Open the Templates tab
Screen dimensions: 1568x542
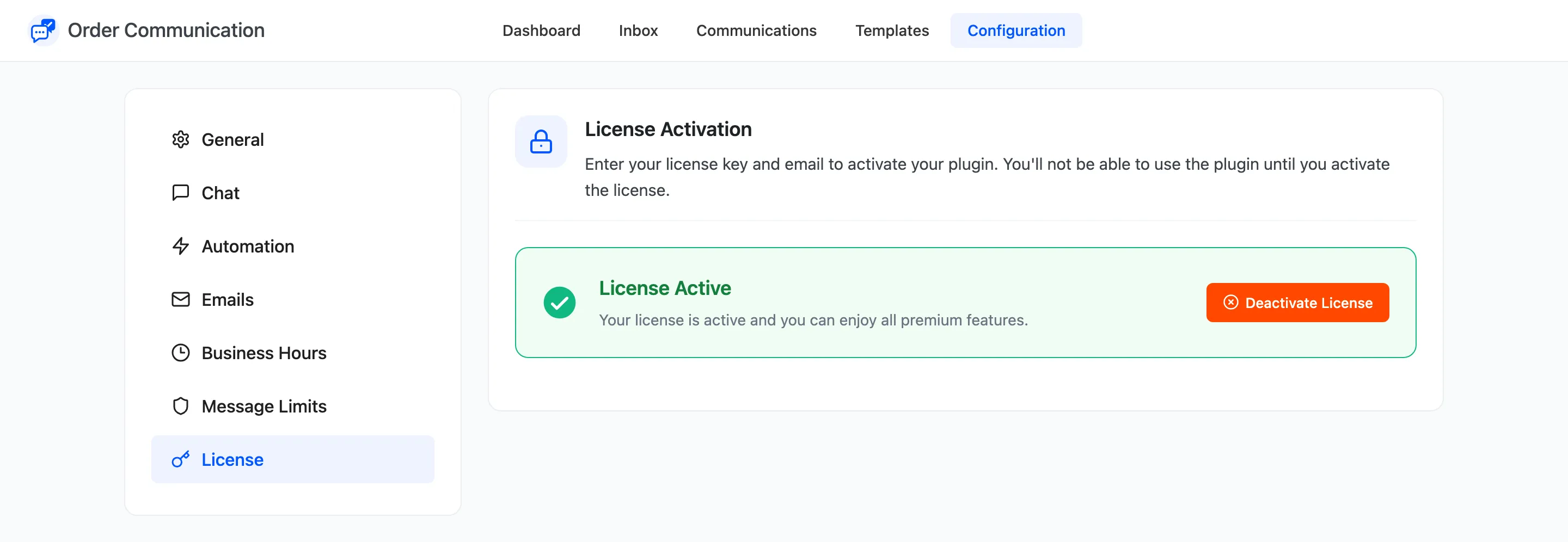pos(892,30)
